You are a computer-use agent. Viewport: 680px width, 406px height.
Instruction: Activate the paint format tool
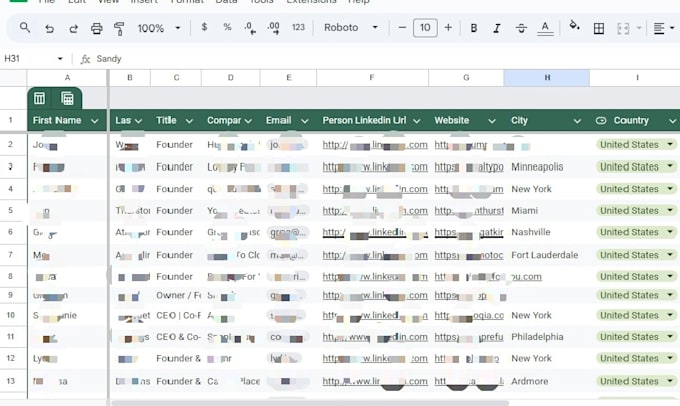pos(119,29)
